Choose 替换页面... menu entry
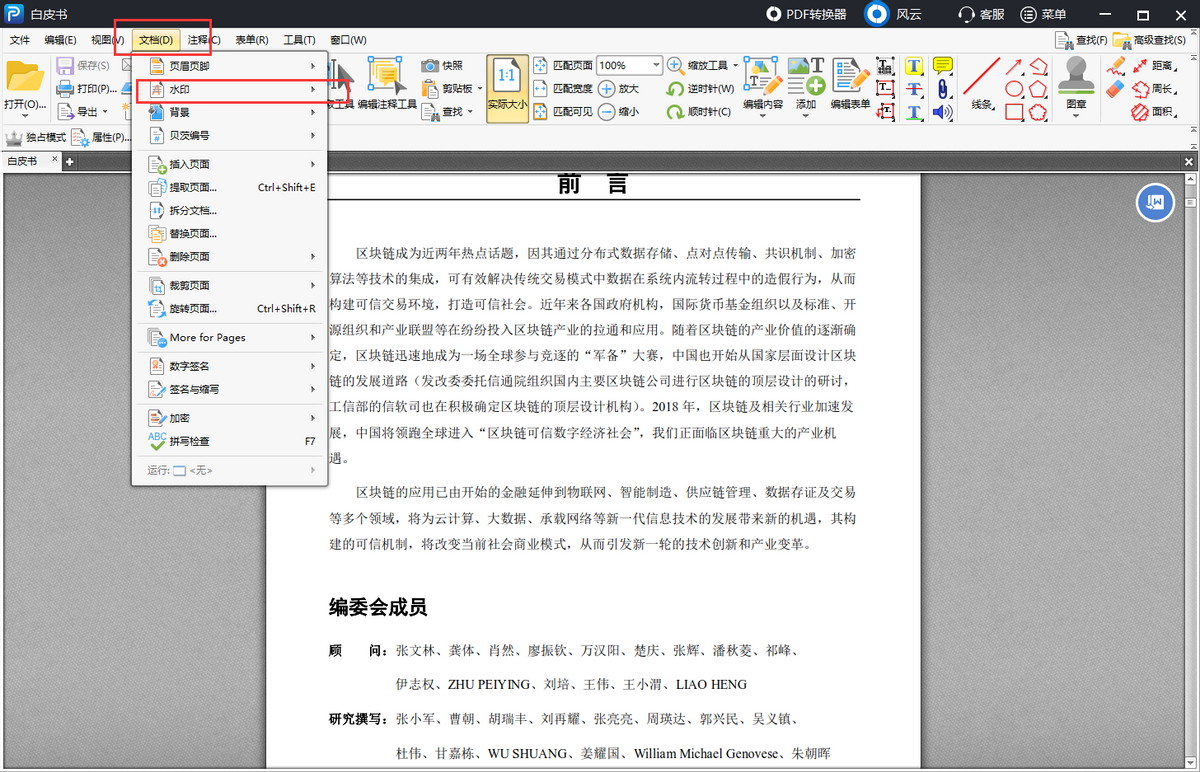1200x772 pixels. [230, 233]
